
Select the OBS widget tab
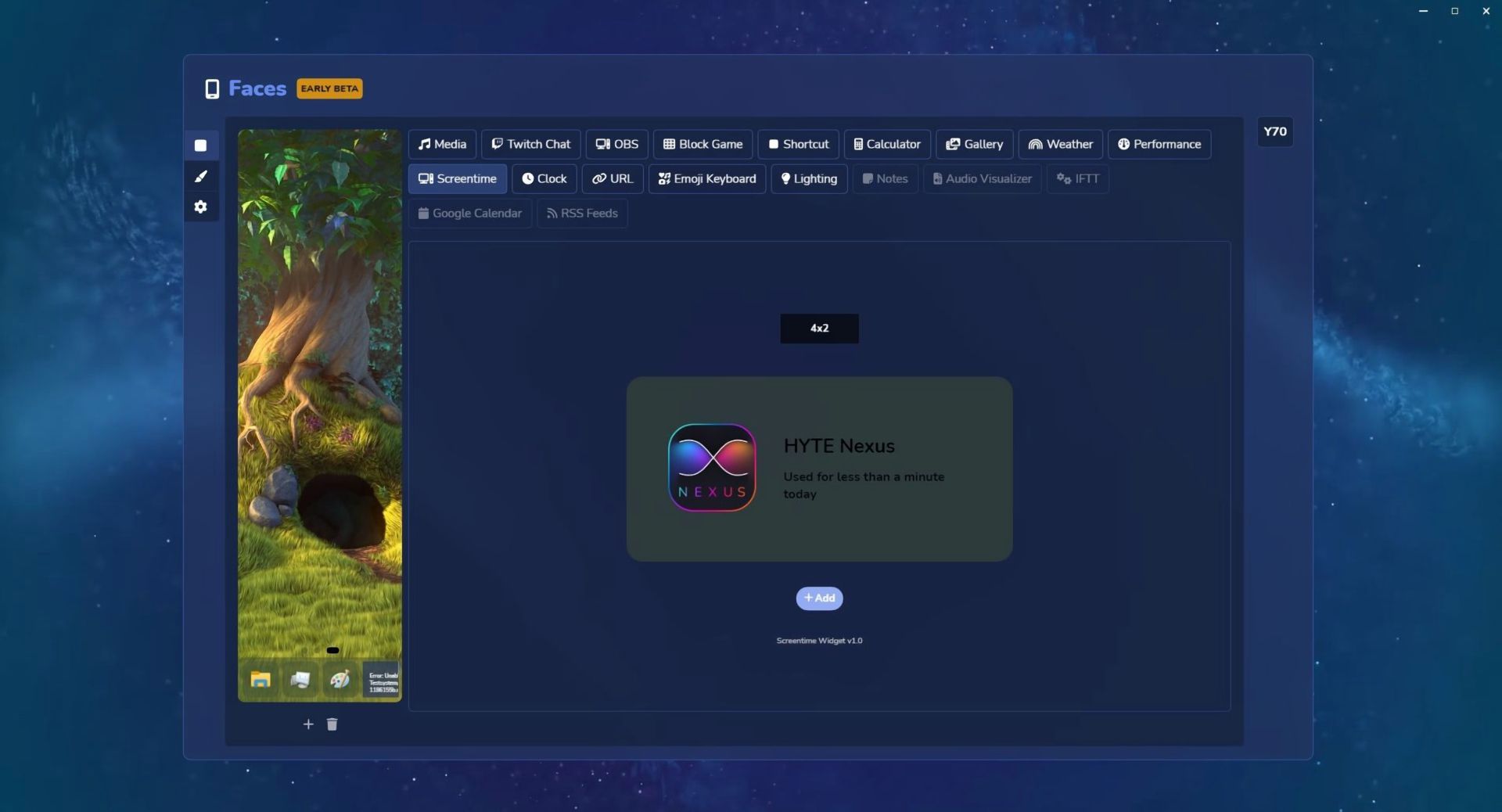point(617,144)
